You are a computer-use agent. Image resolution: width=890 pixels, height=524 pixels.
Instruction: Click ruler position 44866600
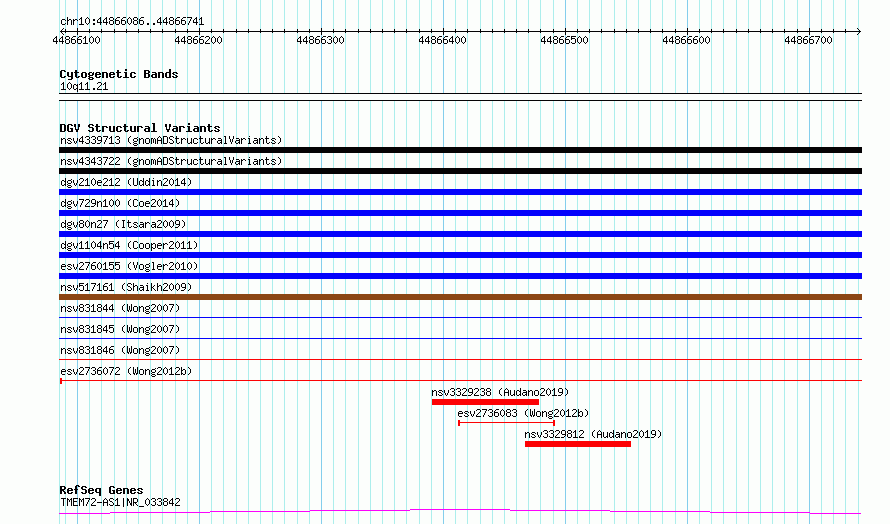click(687, 40)
